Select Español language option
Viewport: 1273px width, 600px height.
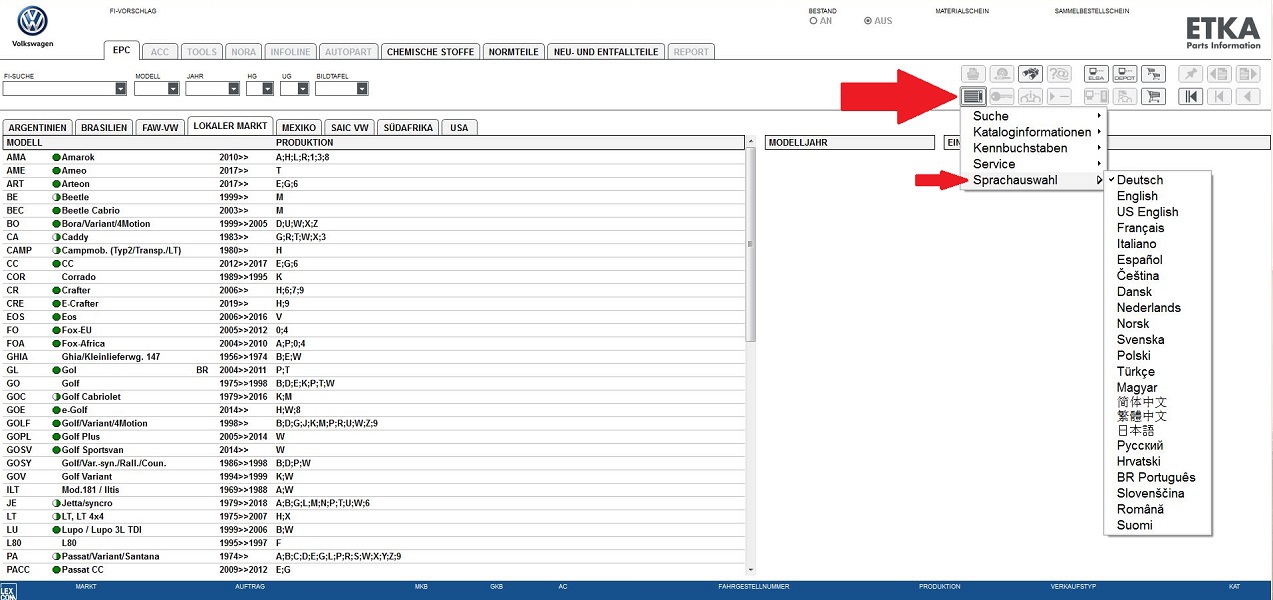[x=1139, y=260]
